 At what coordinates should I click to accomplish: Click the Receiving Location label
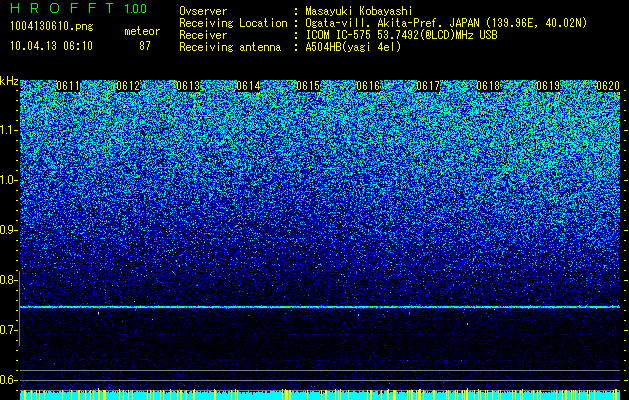tap(233, 23)
